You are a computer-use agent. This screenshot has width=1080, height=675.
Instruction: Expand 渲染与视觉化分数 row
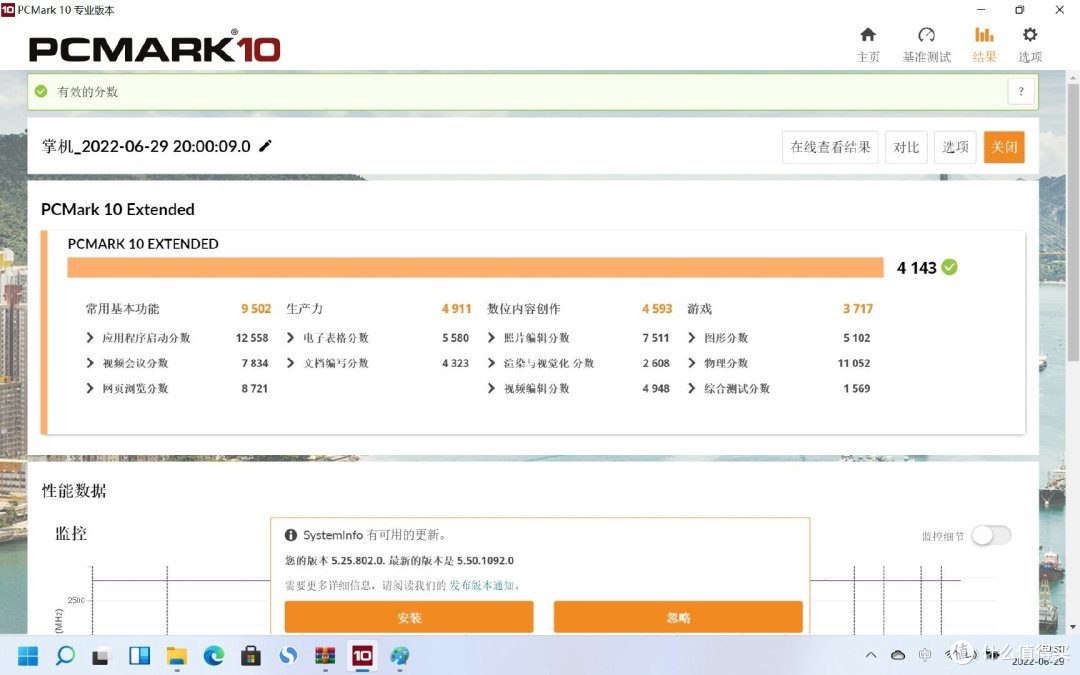(491, 363)
